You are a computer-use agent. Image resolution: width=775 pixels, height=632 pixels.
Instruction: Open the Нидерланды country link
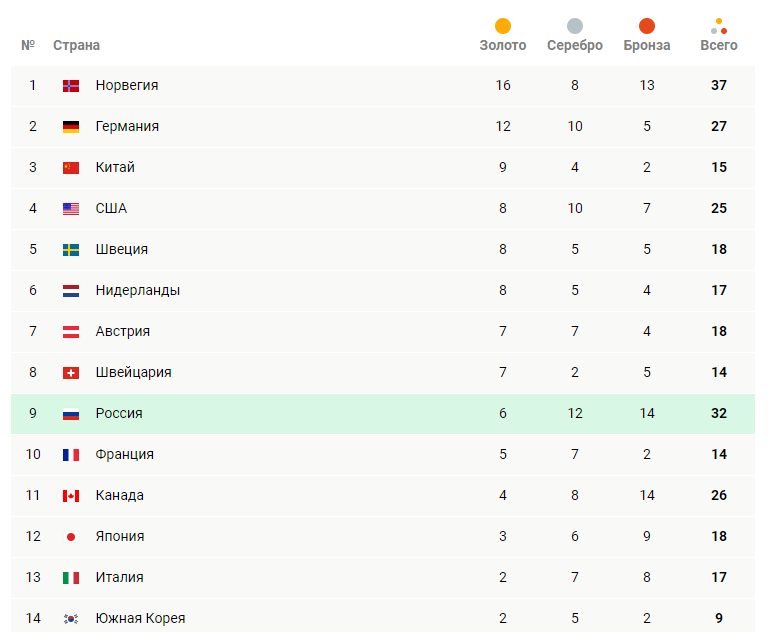[138, 291]
